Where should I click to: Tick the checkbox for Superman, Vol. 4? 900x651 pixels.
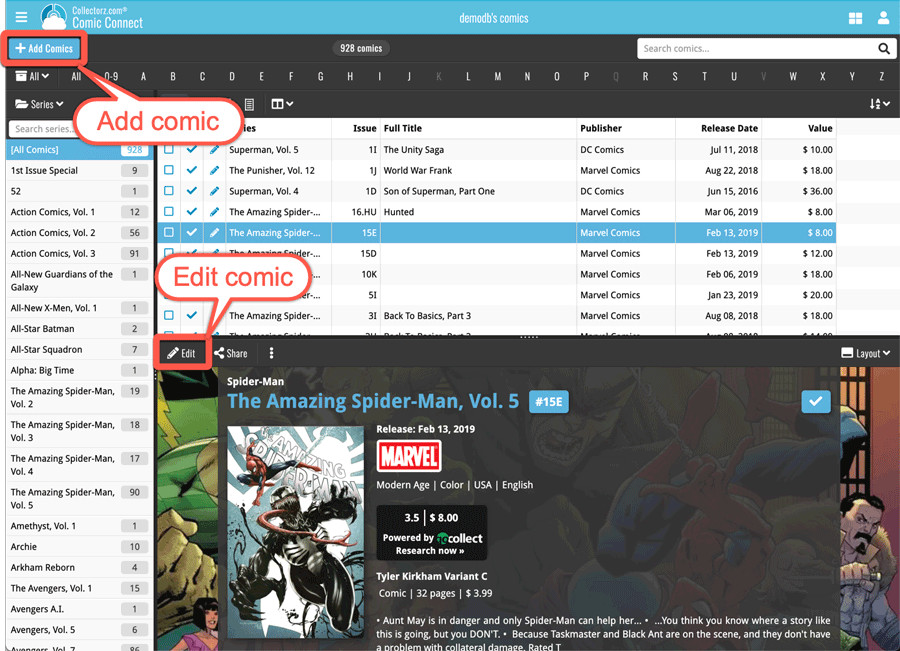click(169, 191)
